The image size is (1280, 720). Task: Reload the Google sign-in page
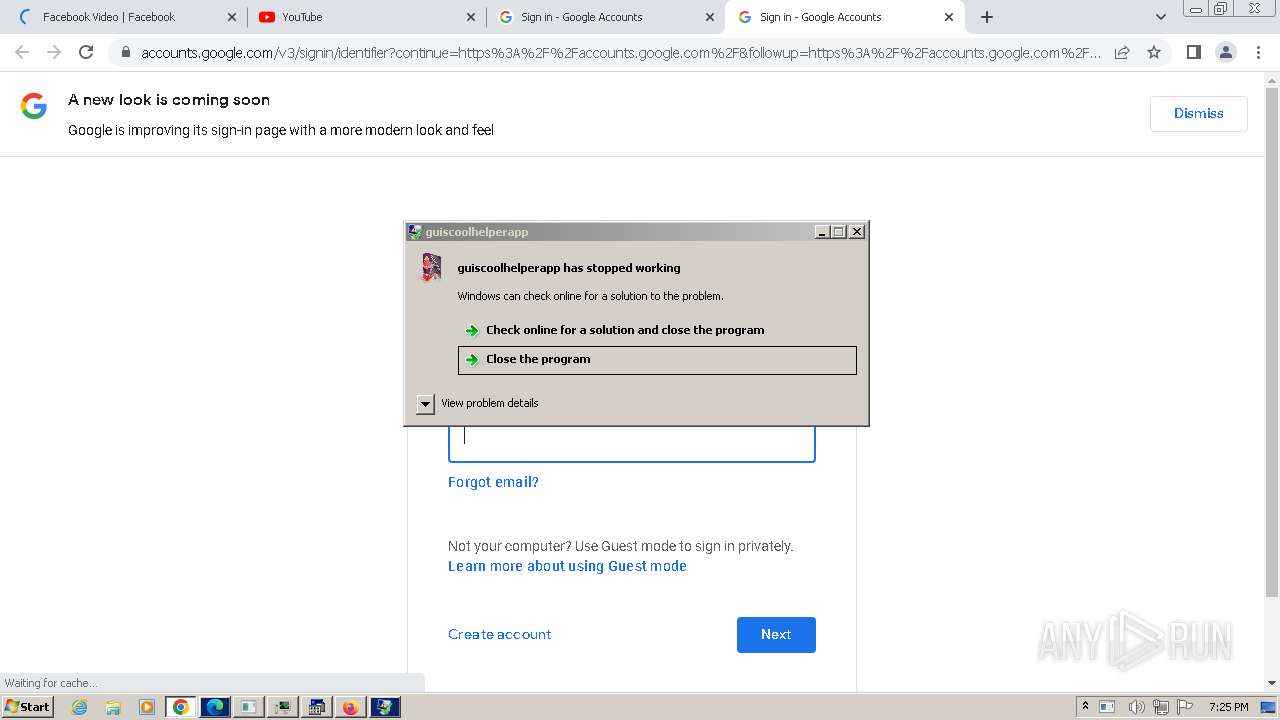click(x=86, y=52)
